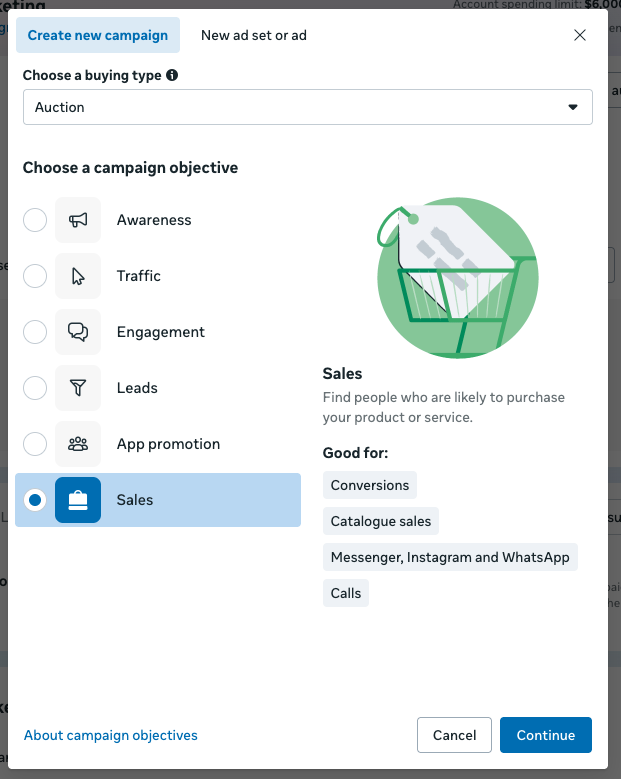This screenshot has width=621, height=779.
Task: Close the campaign dialog with X
Action: click(x=580, y=35)
